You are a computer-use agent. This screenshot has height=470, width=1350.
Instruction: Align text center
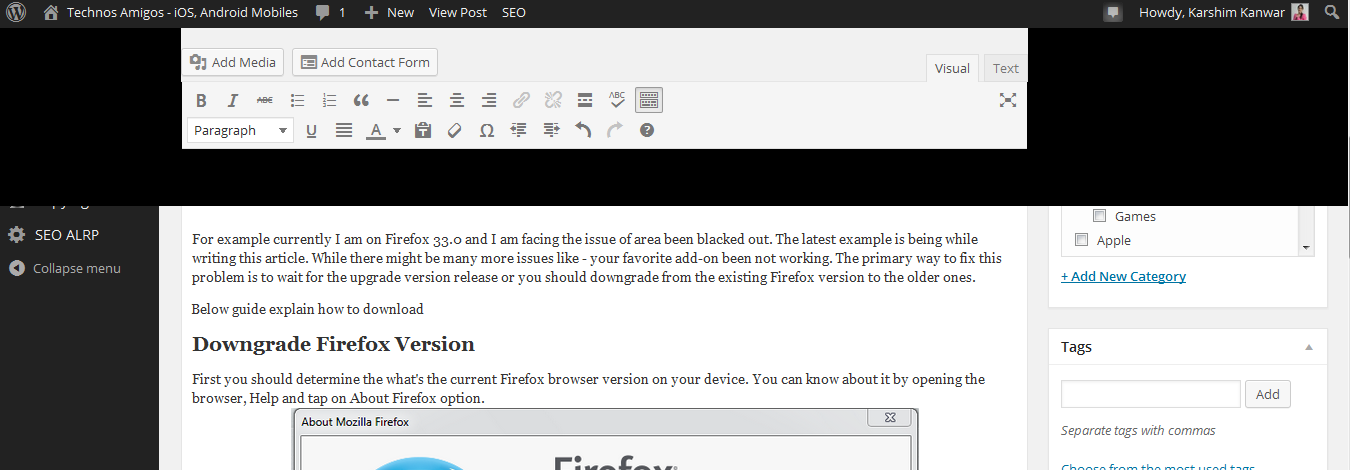(457, 100)
